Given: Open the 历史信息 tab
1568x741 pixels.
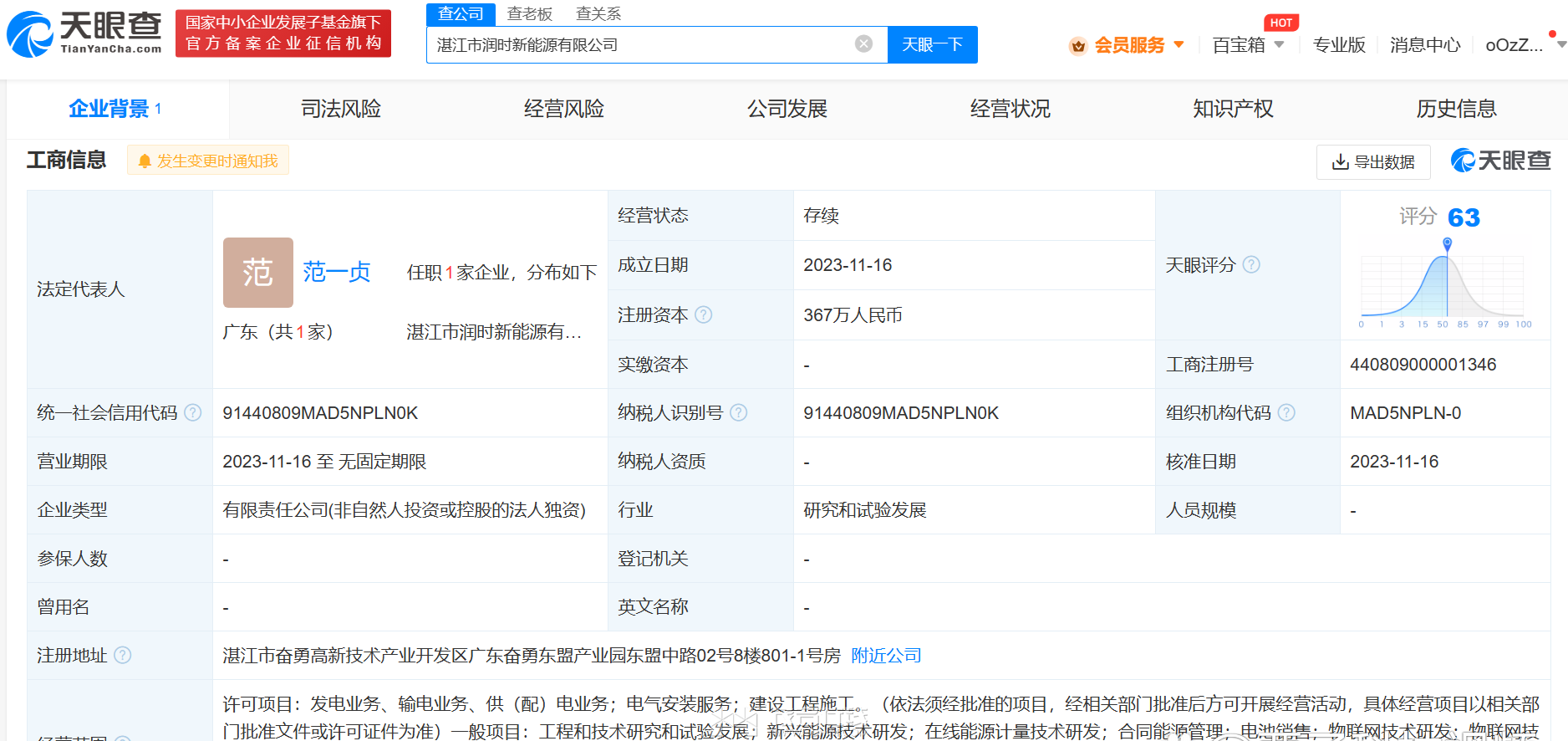Looking at the screenshot, I should coord(1457,109).
